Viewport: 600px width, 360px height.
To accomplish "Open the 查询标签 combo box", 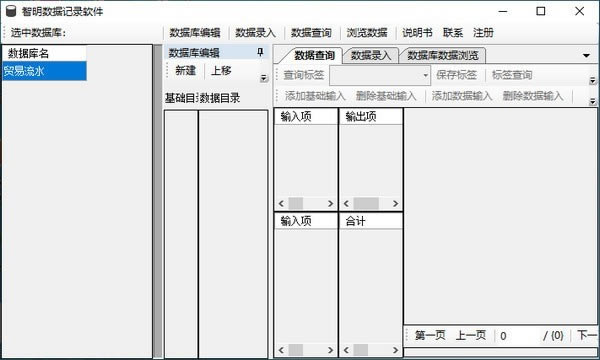I will (x=380, y=75).
